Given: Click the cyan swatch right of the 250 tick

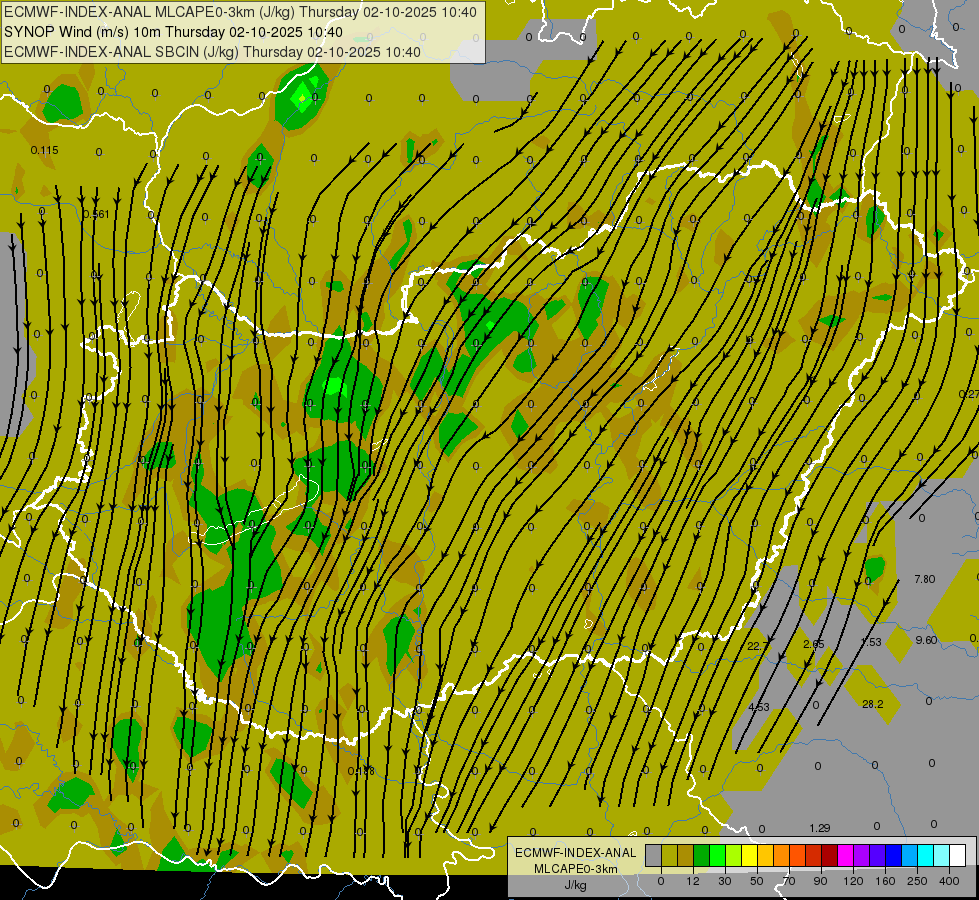Looking at the screenshot, I should (x=925, y=855).
